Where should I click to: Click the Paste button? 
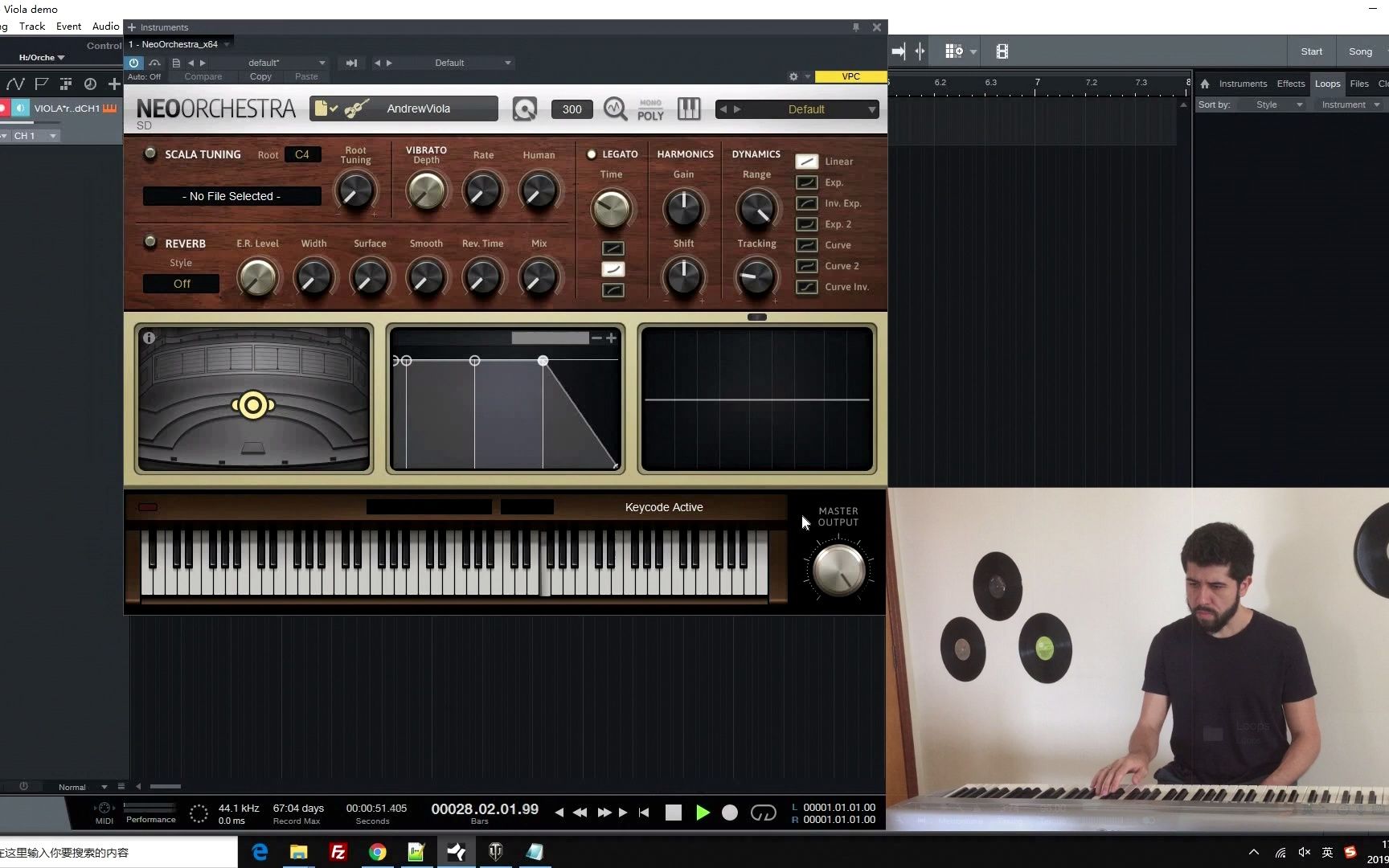click(306, 76)
